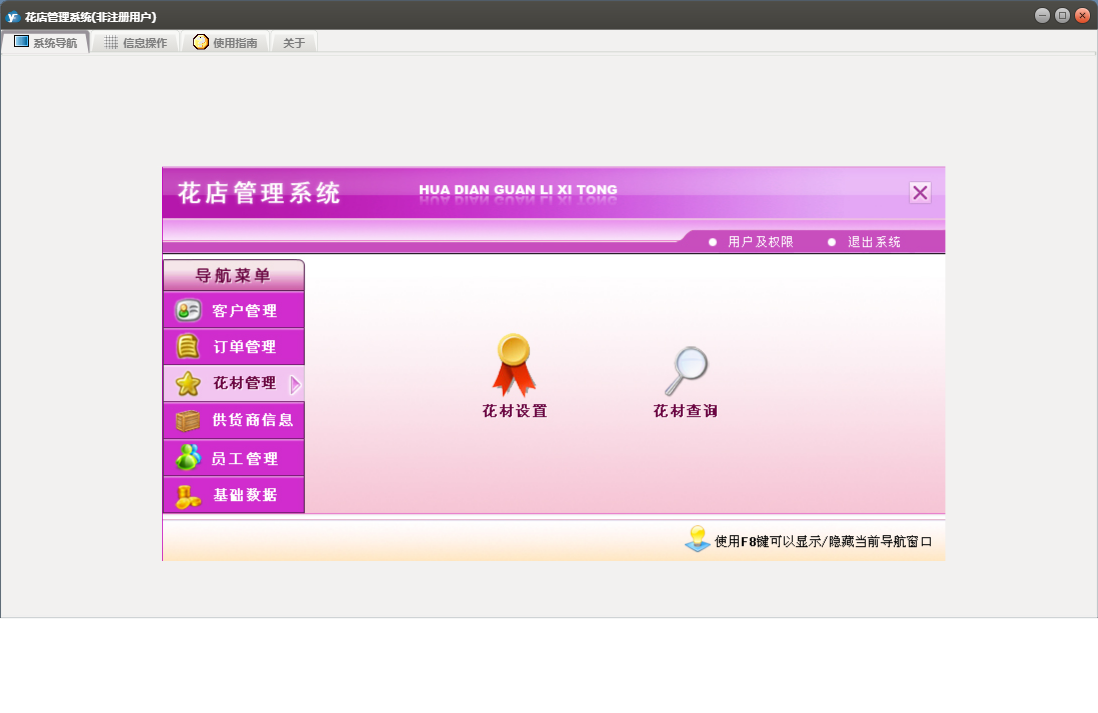Click the round icon on 使用指南 tab
This screenshot has height=713, width=1098.
pyautogui.click(x=201, y=42)
